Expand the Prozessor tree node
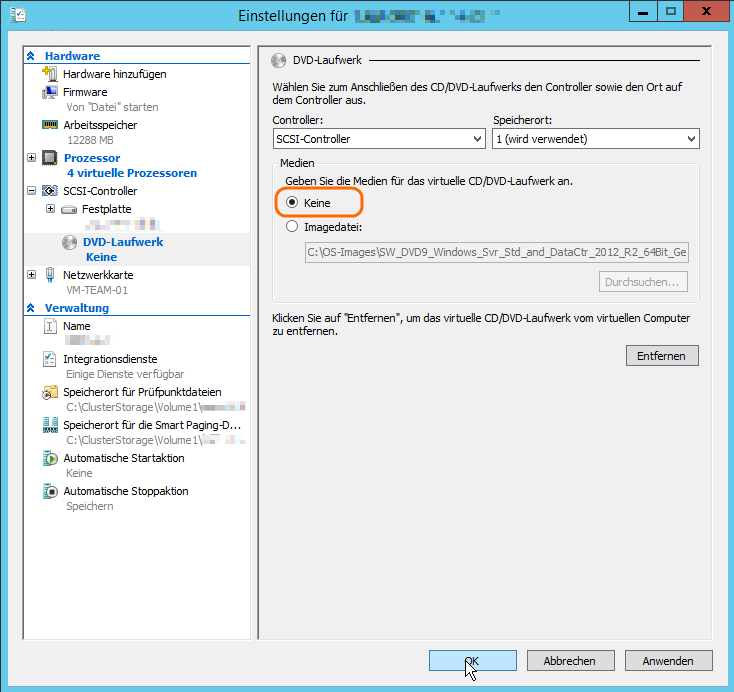This screenshot has width=734, height=692. point(32,158)
